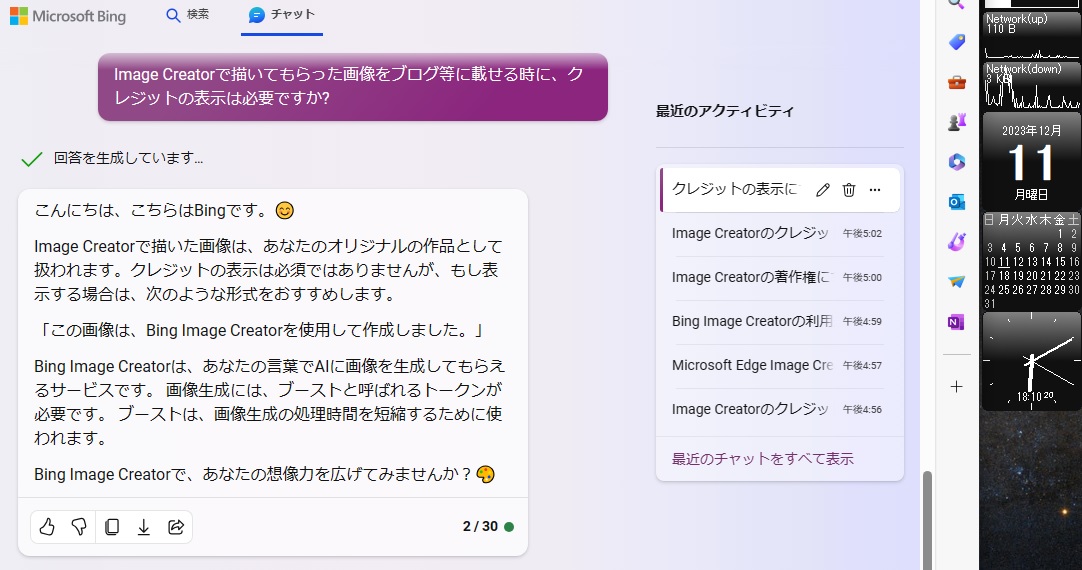Open the Image Creatorのクレジッ chat from 午後4:56
Image resolution: width=1082 pixels, height=570 pixels.
click(778, 409)
